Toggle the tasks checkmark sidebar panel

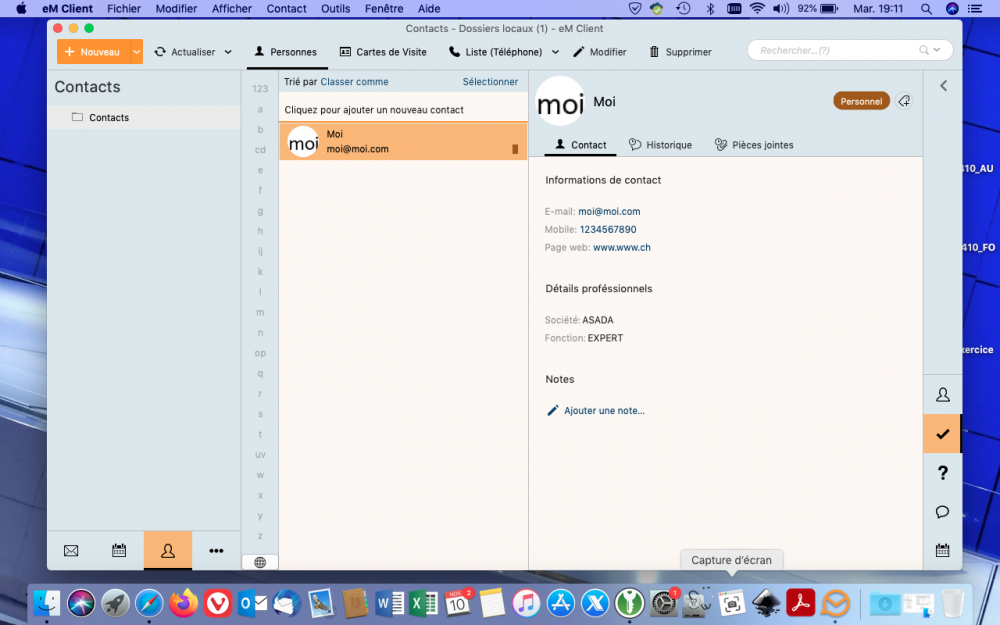942,434
